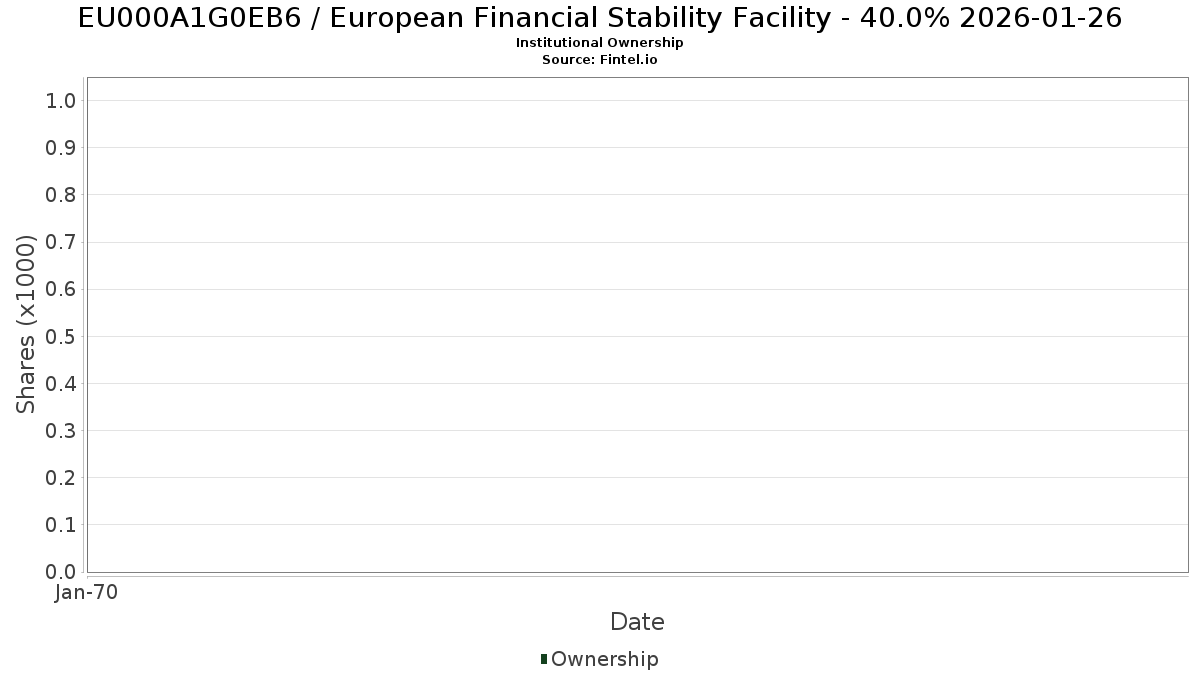Click the 0.9 y-axis label
Screen dimensions: 1200x675
[60, 147]
